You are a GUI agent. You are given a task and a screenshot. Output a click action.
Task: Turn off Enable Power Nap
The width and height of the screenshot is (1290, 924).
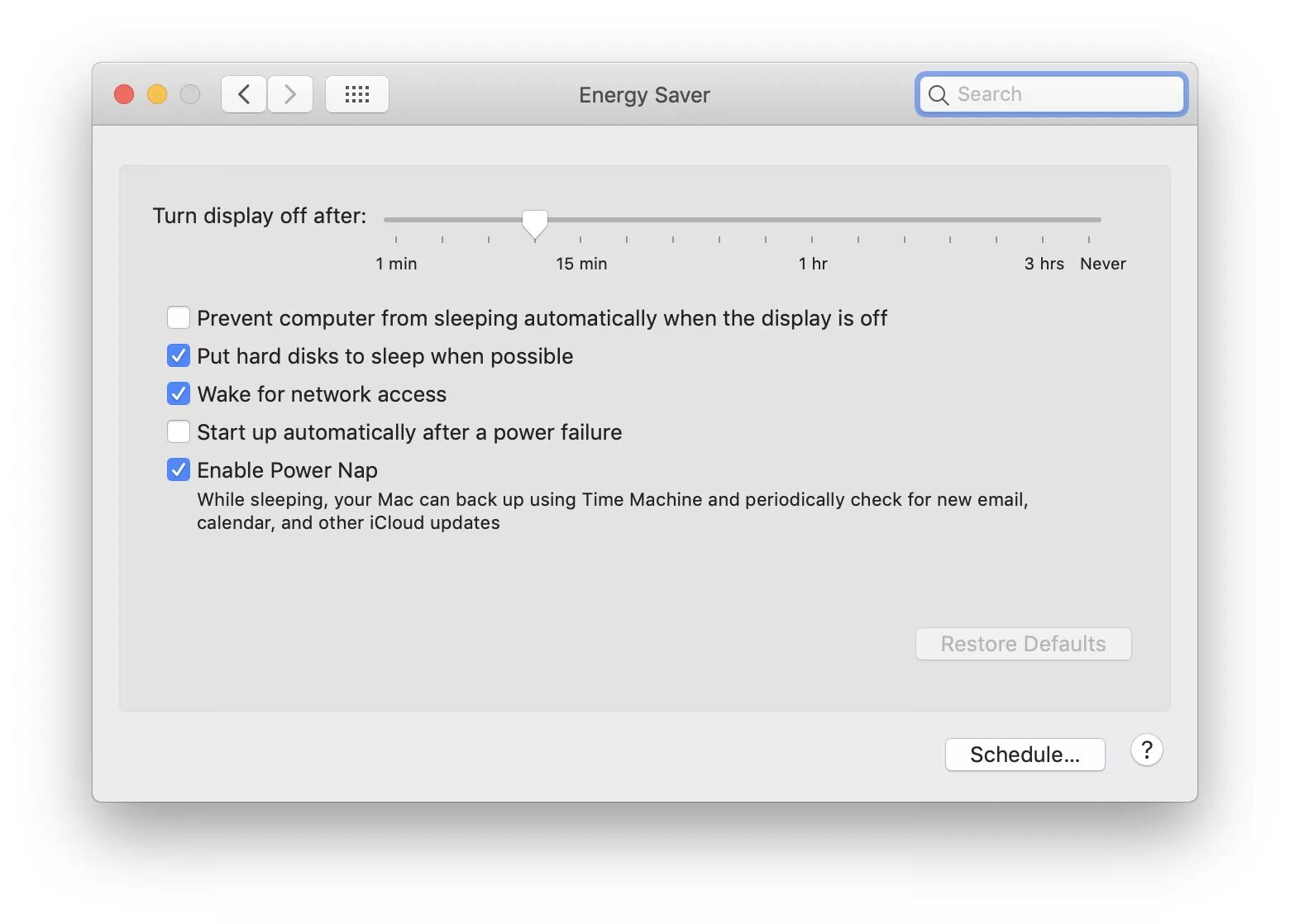[179, 469]
